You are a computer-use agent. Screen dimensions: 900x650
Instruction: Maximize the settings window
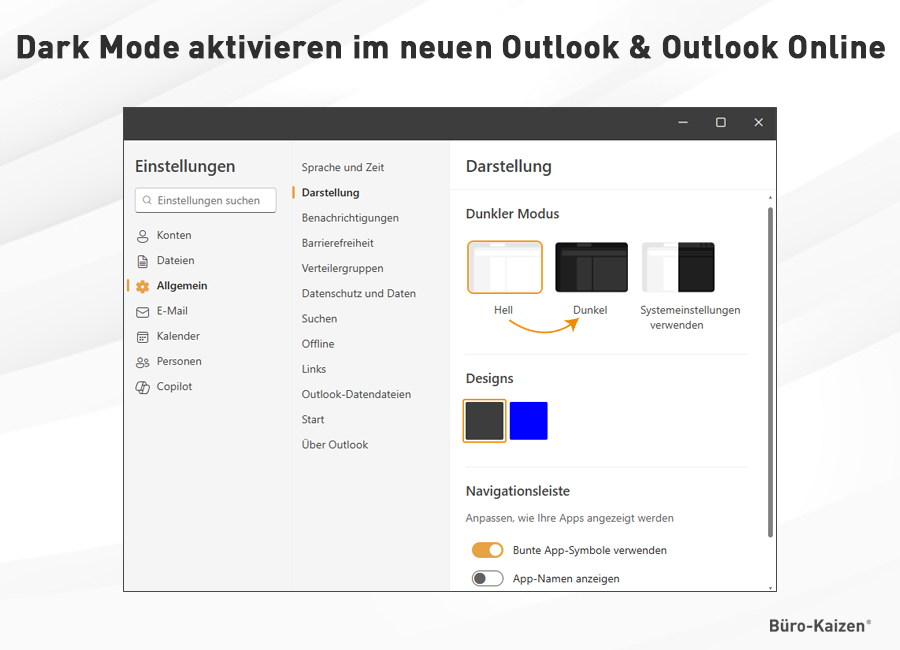click(721, 122)
